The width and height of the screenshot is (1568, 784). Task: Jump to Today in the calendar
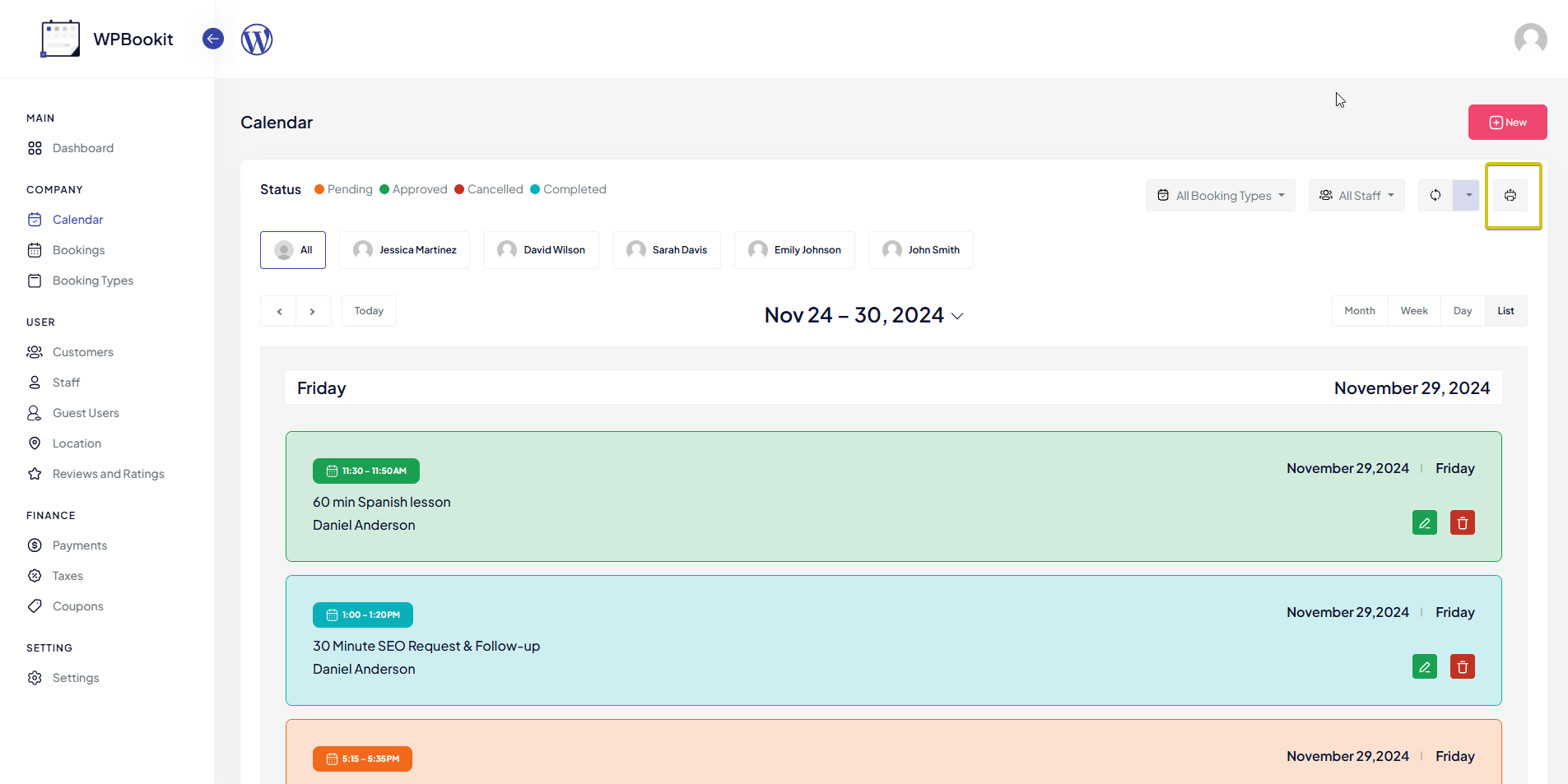369,311
